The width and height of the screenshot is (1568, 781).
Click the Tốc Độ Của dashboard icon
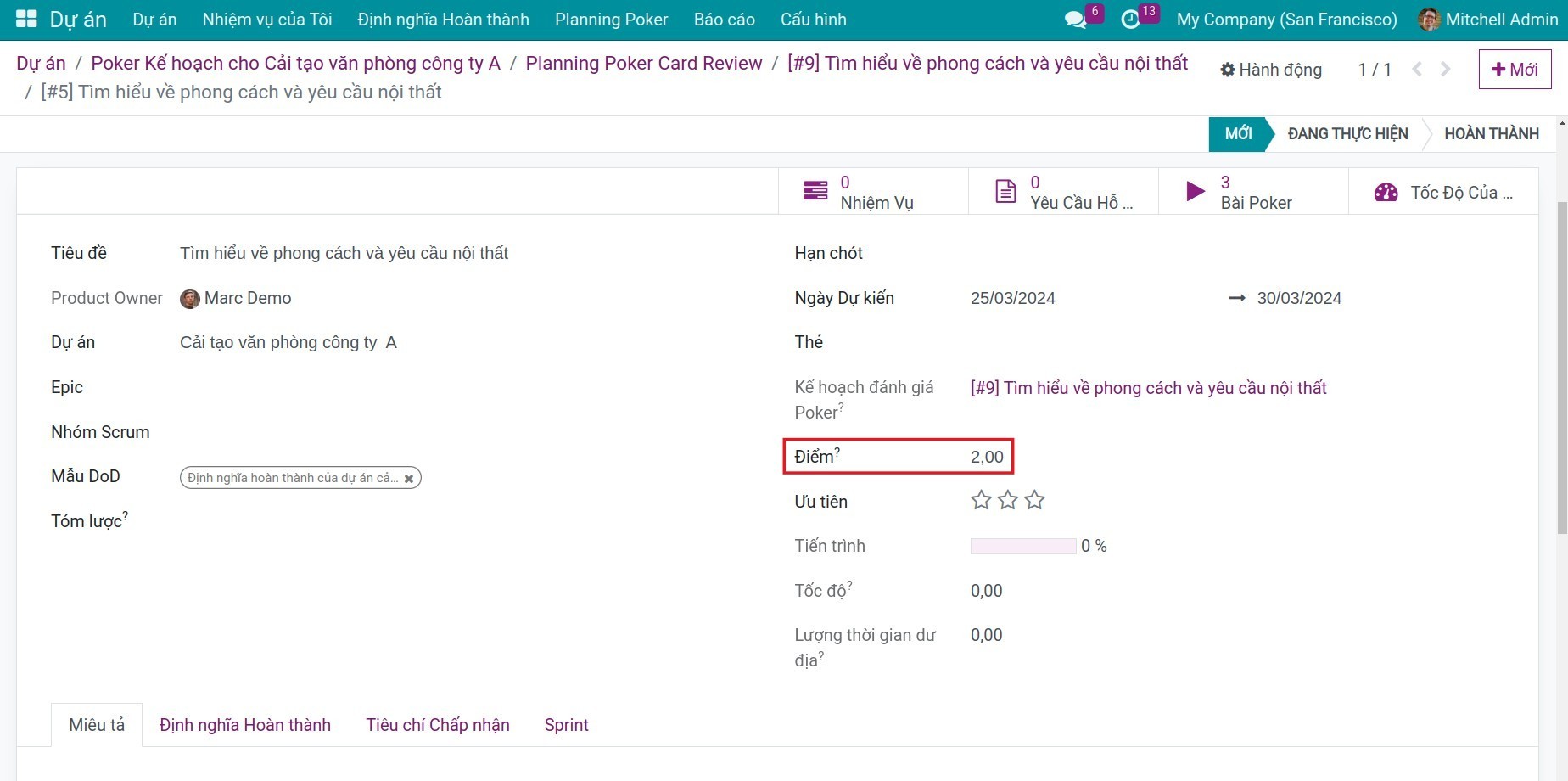(1386, 192)
